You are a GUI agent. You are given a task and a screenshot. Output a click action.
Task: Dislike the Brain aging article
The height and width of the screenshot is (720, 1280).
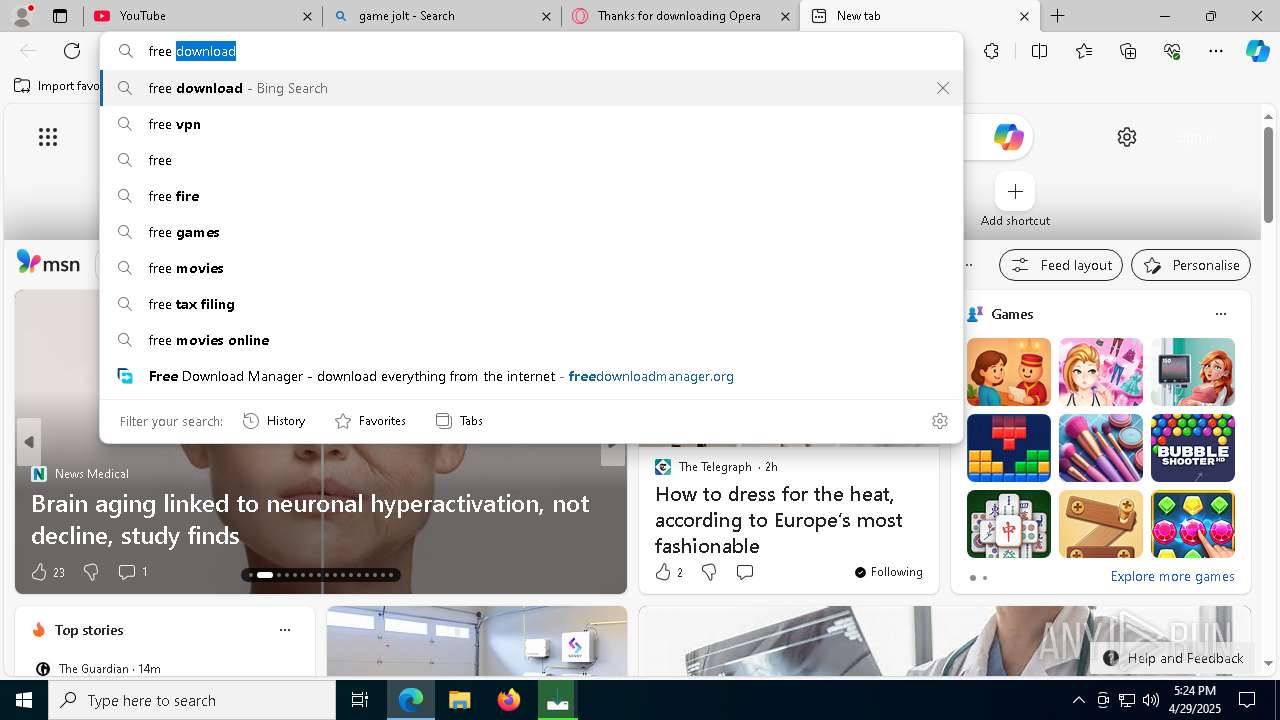pos(91,572)
